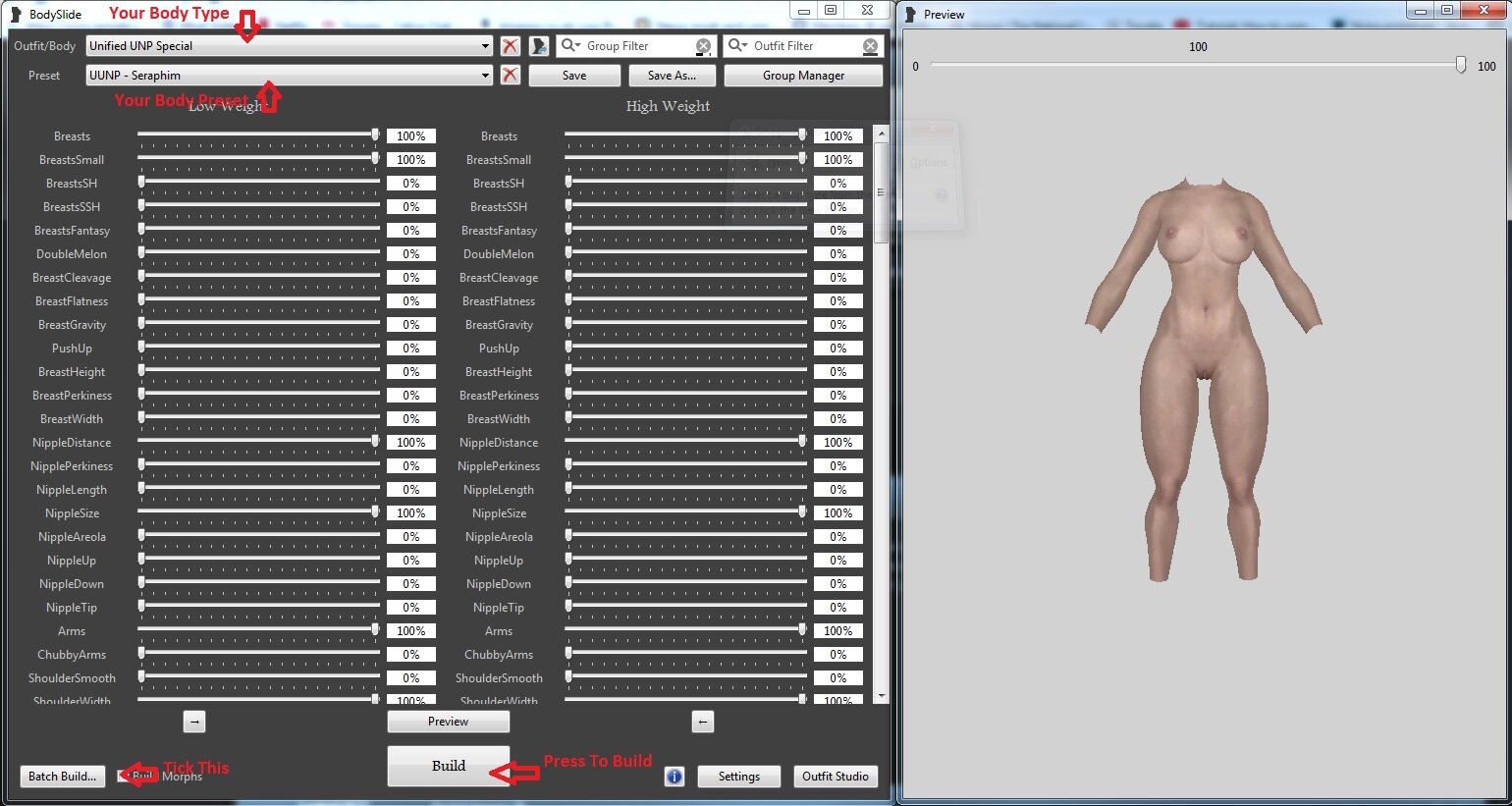Image resolution: width=1512 pixels, height=806 pixels.
Task: Copy low weight values to high weight arrow
Action: tap(194, 722)
